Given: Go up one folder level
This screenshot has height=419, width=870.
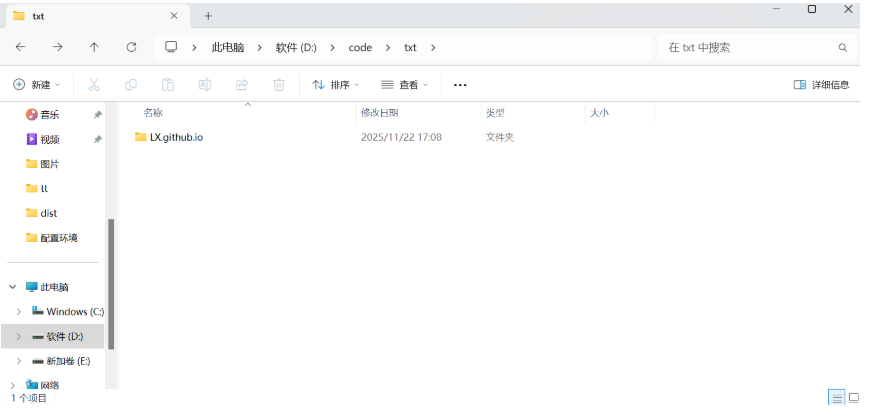Looking at the screenshot, I should (94, 47).
